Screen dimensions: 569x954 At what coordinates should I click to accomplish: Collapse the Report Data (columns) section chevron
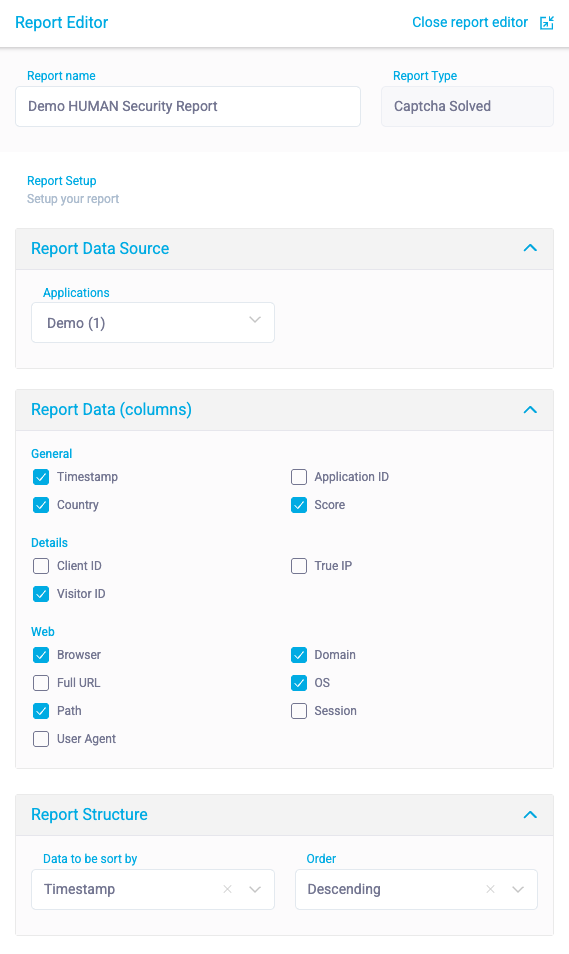530,410
